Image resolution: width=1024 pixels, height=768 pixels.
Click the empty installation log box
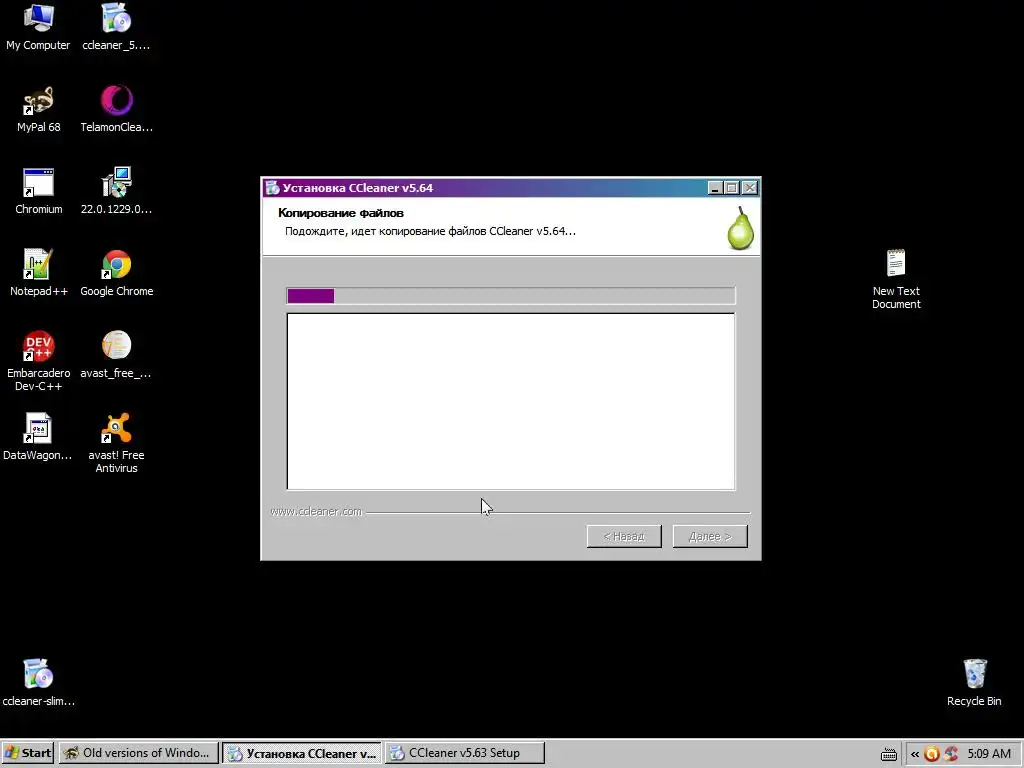pyautogui.click(x=511, y=402)
